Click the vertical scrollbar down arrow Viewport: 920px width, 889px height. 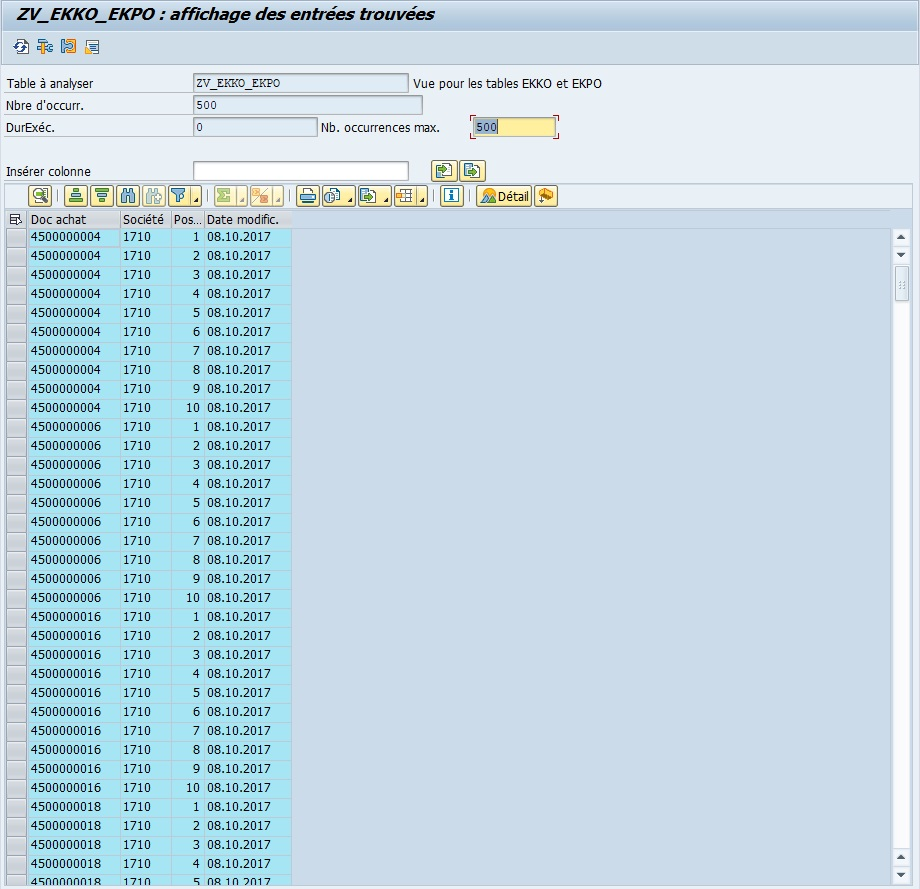[x=901, y=256]
